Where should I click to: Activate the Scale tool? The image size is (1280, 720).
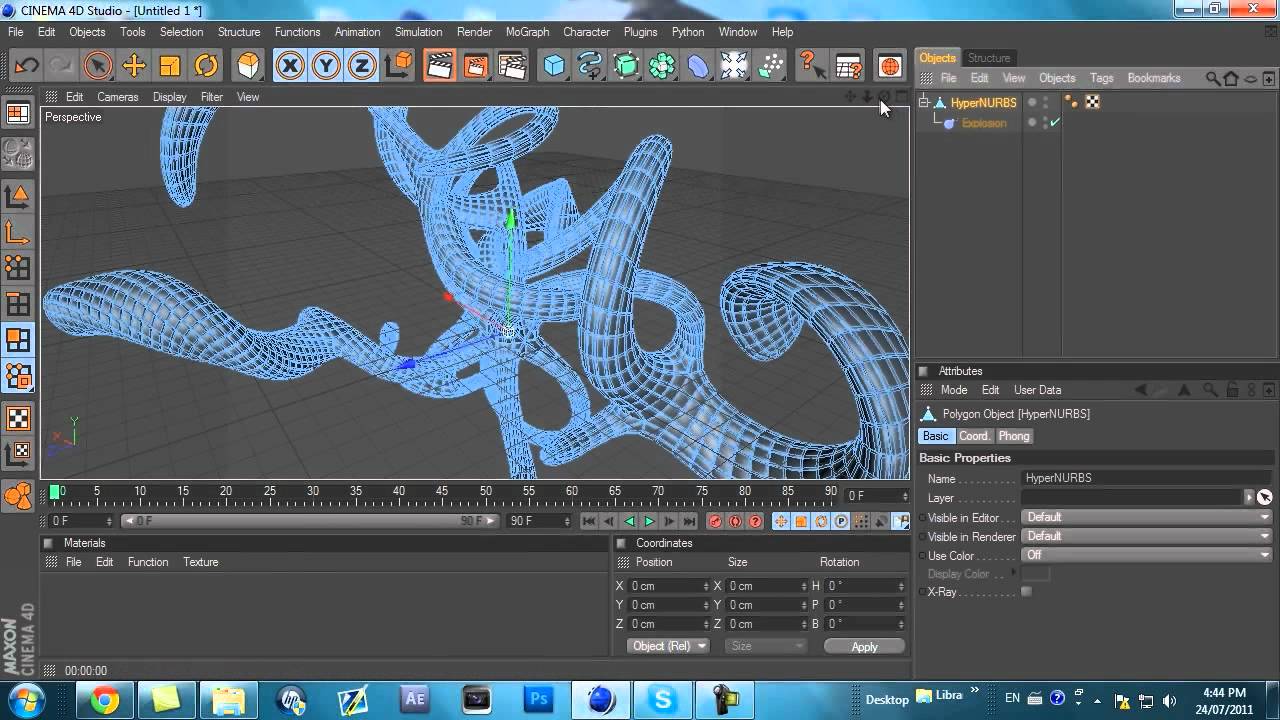[x=170, y=66]
